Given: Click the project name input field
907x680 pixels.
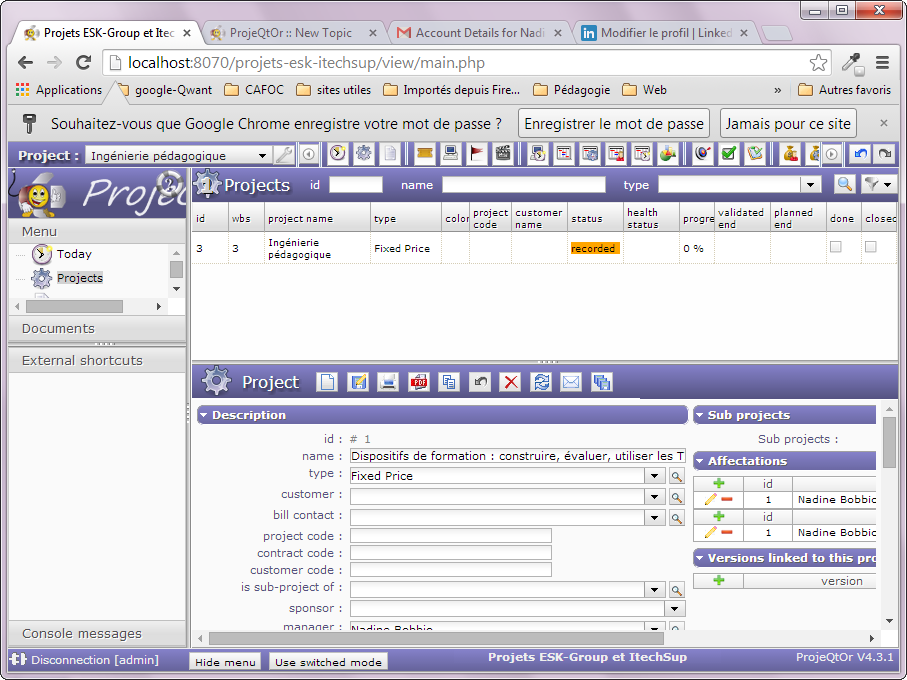Looking at the screenshot, I should [517, 456].
